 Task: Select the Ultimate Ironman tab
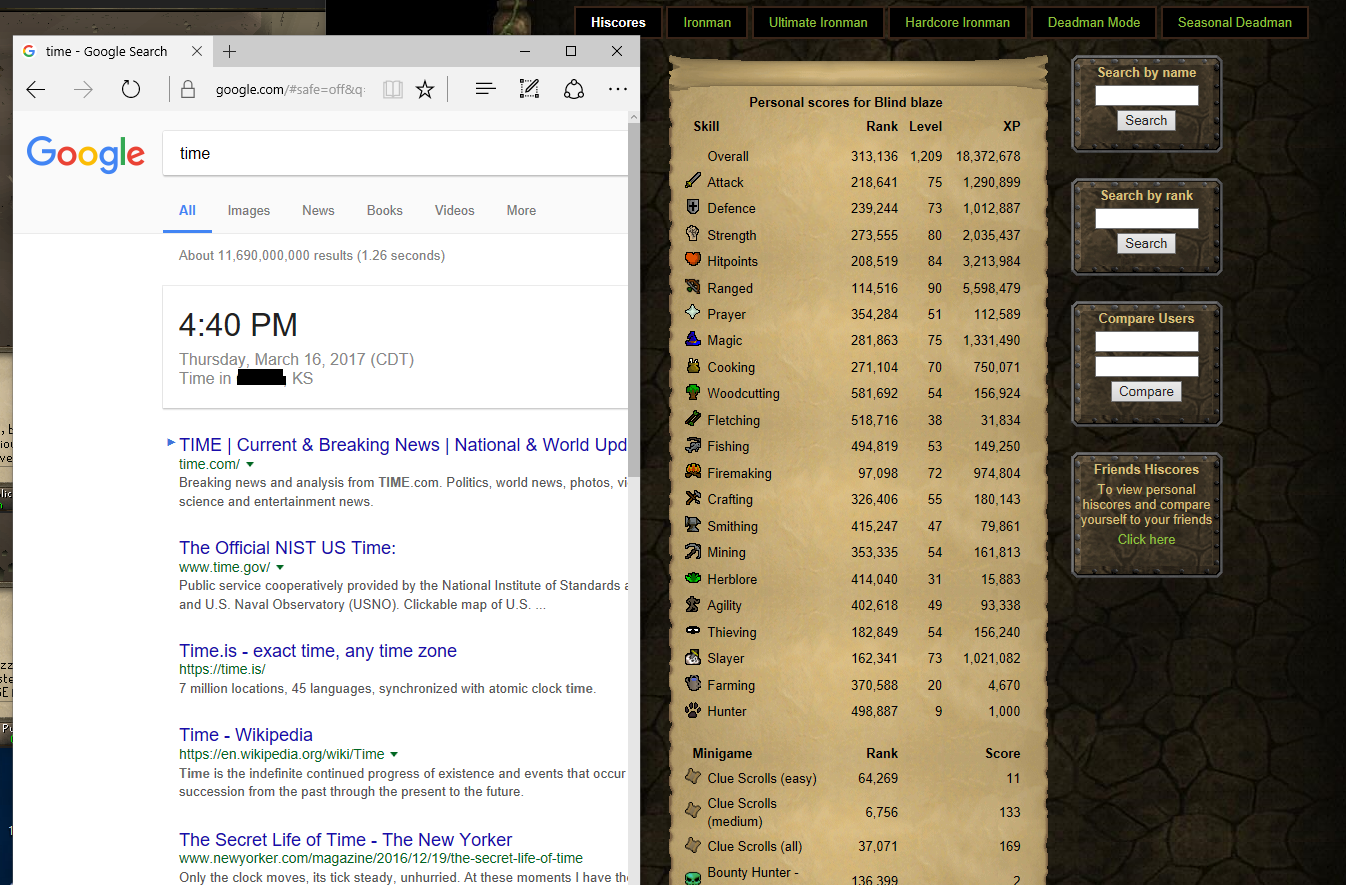pos(818,22)
